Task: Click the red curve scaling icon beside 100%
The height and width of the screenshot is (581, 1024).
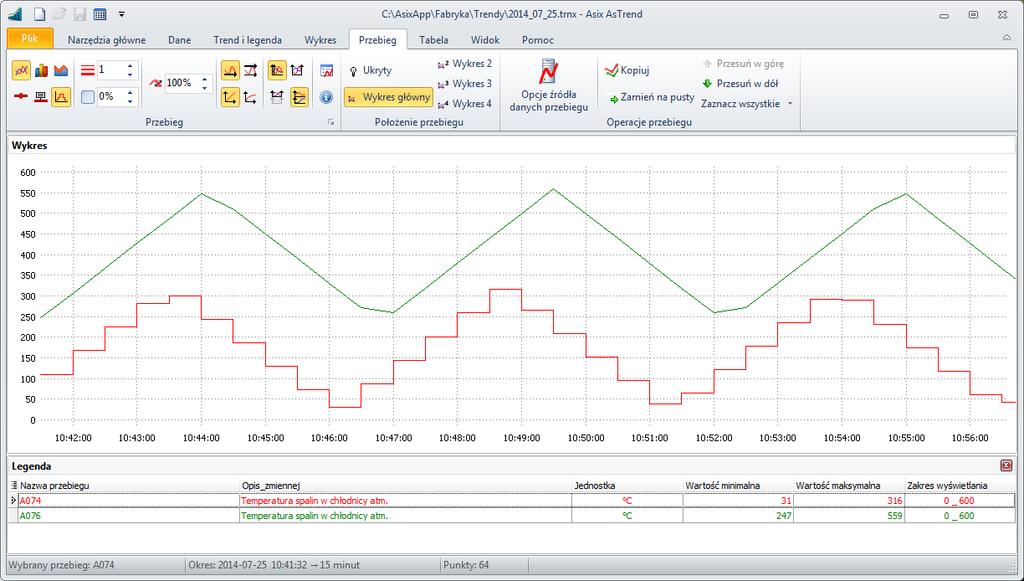Action: click(155, 83)
